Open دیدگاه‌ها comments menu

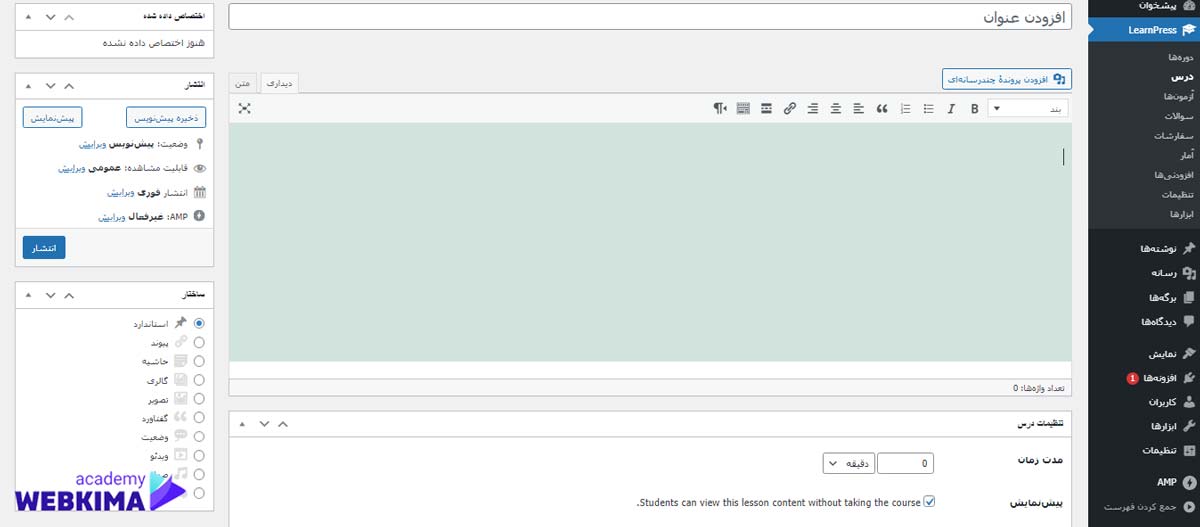coord(1144,322)
